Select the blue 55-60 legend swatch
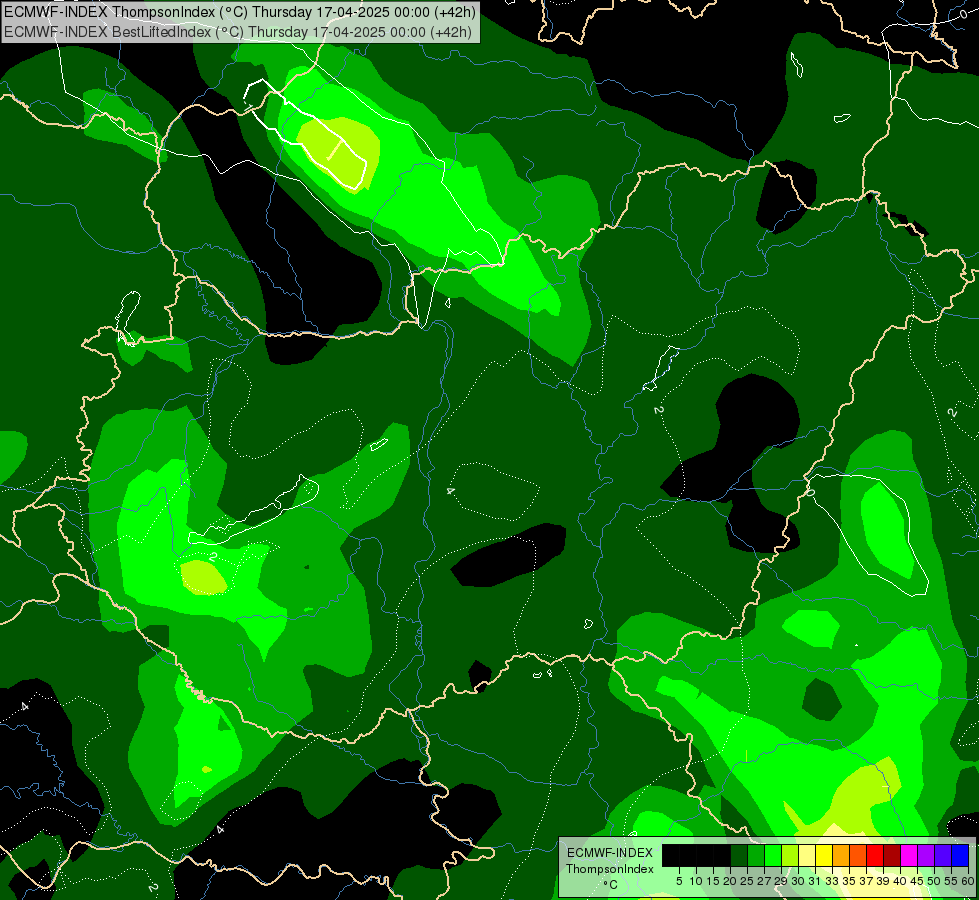The height and width of the screenshot is (900, 979). click(x=960, y=855)
